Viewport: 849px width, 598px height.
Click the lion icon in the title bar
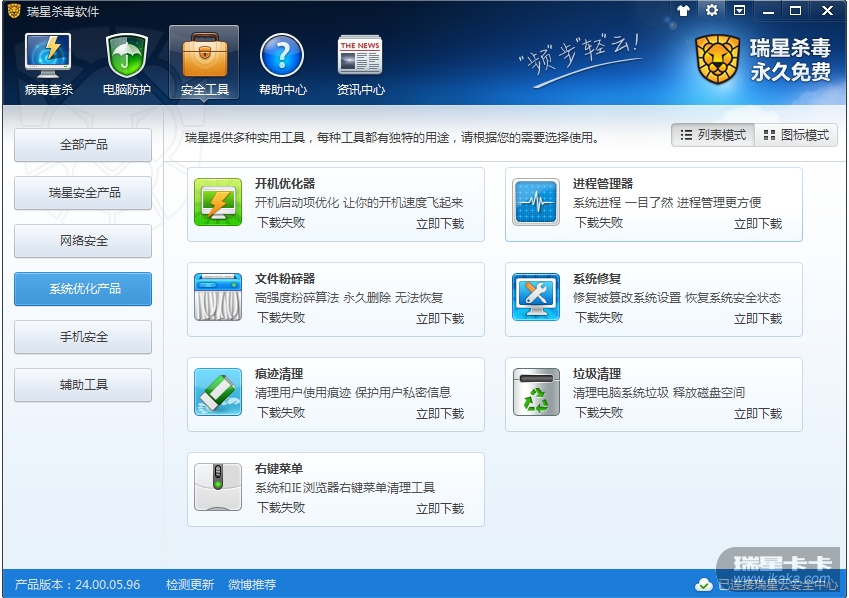pyautogui.click(x=14, y=11)
